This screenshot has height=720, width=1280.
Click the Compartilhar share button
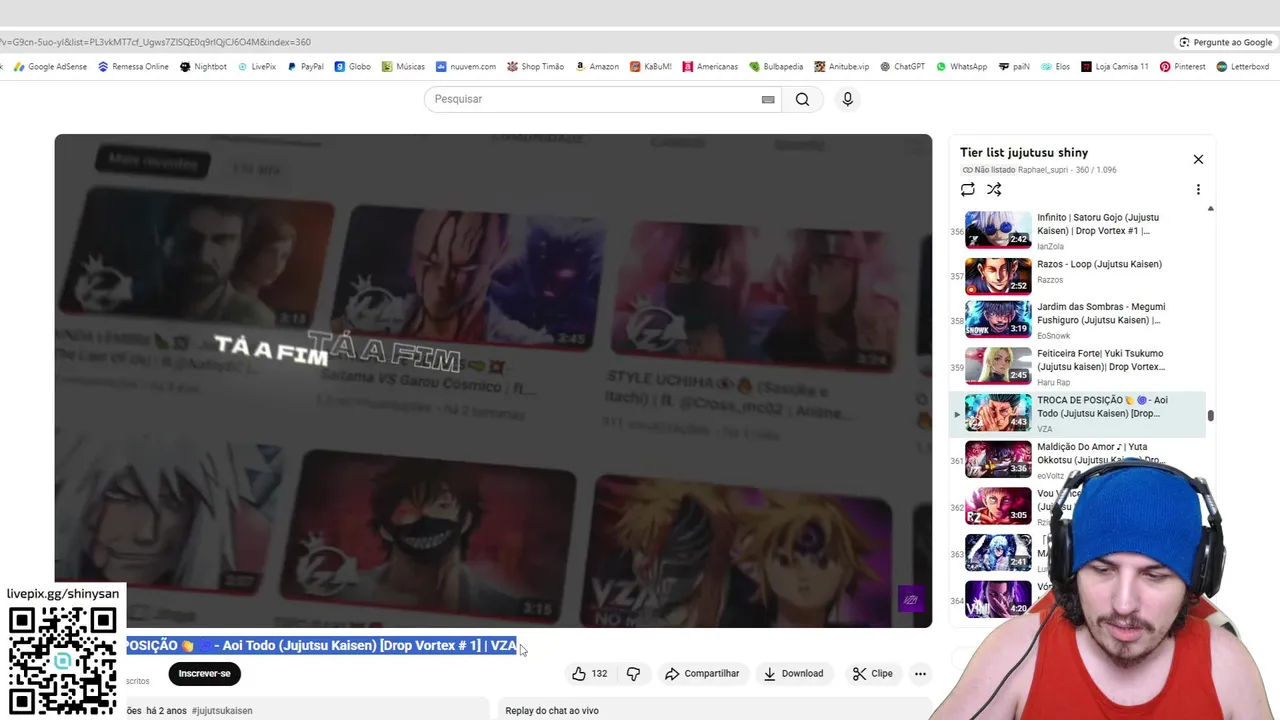(702, 674)
